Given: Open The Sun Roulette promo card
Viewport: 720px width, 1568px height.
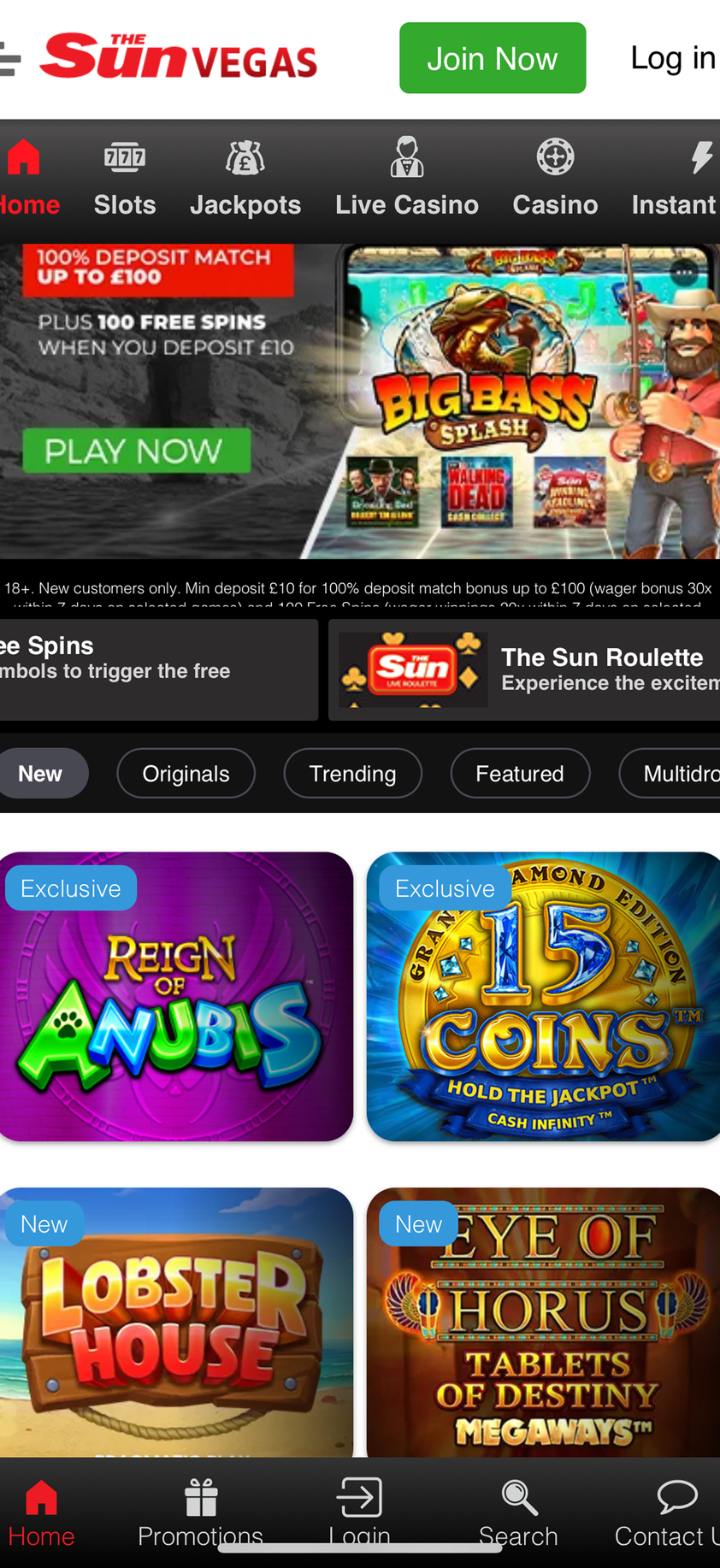Looking at the screenshot, I should (524, 669).
